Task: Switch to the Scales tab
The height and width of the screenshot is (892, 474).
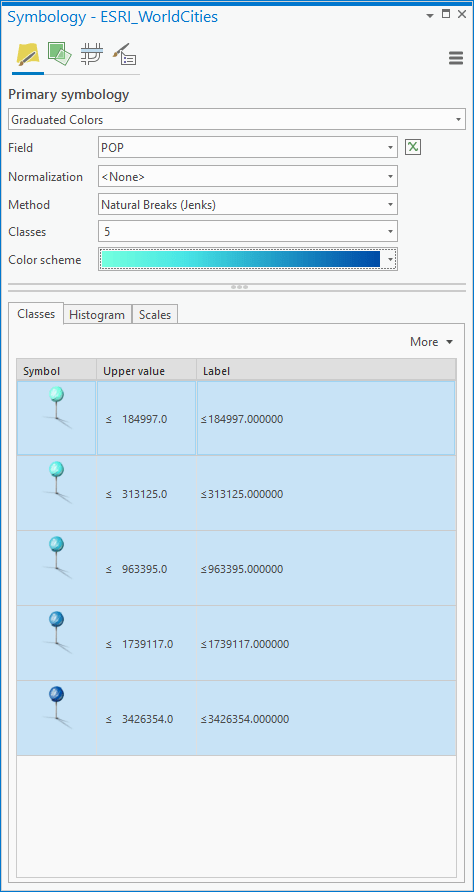Action: click(x=155, y=315)
